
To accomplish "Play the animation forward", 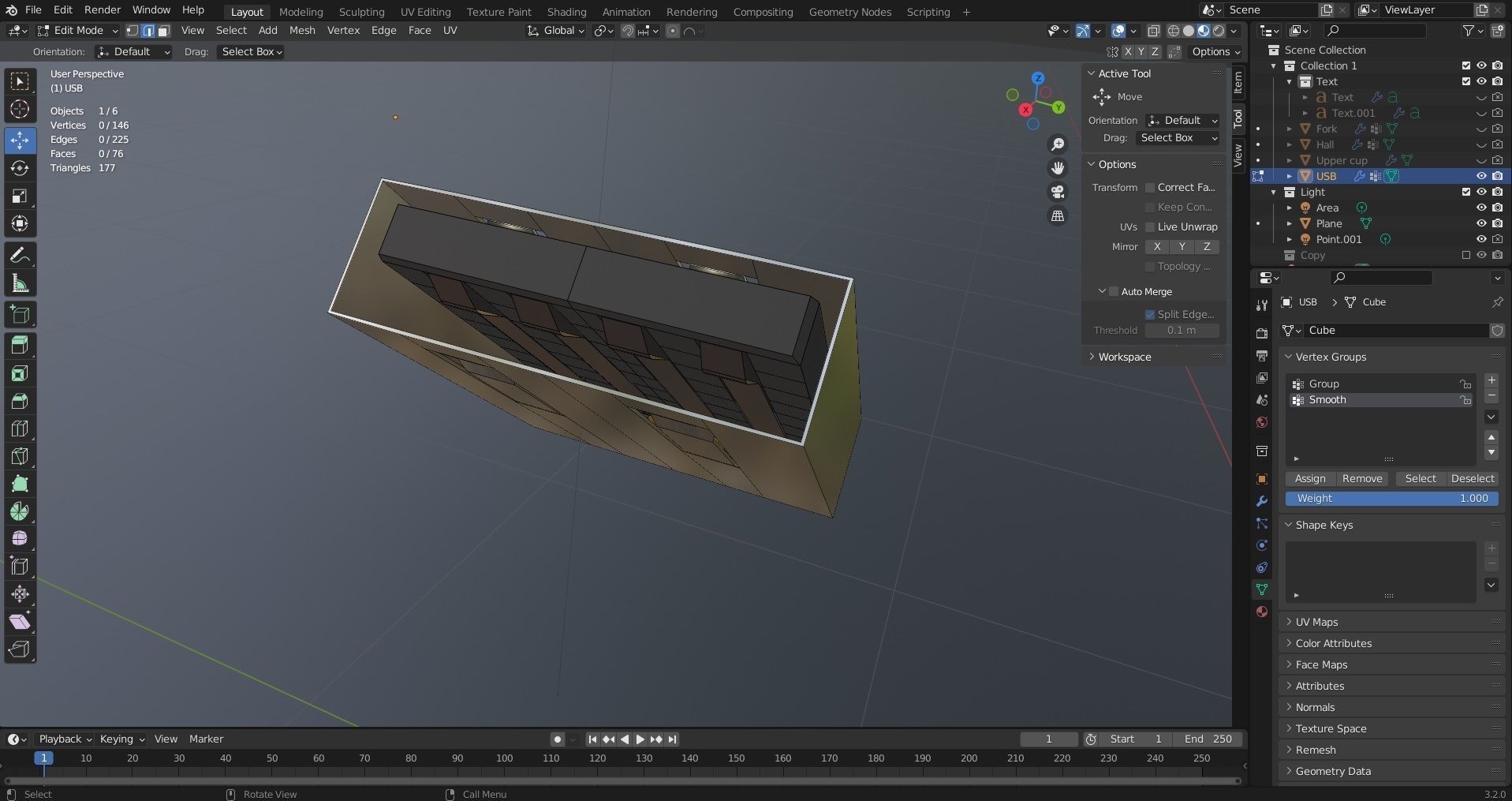I will coord(640,739).
